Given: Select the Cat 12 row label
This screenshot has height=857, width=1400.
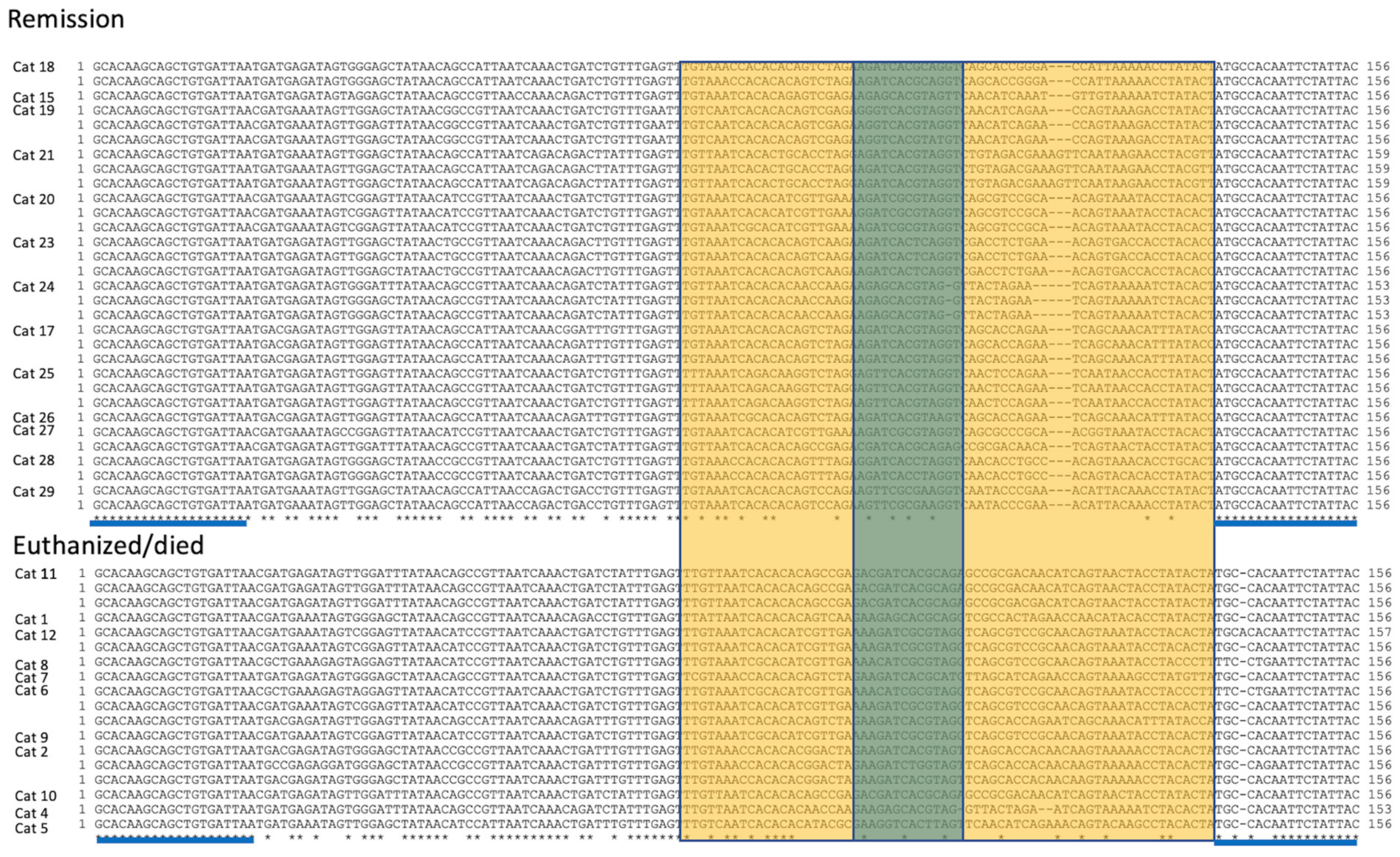Looking at the screenshot, I should (x=36, y=635).
